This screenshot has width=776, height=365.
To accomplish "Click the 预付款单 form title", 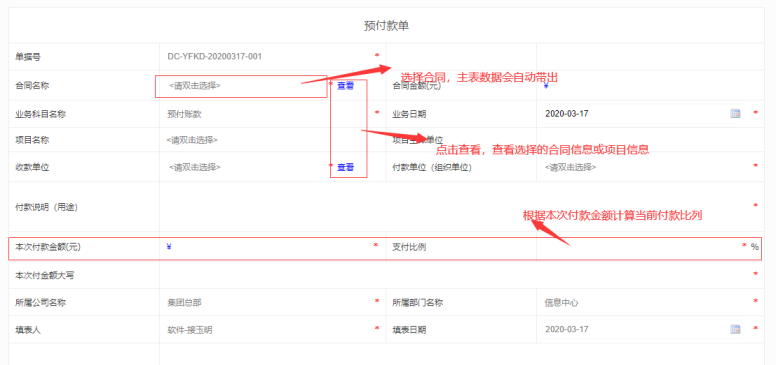I will pos(387,26).
